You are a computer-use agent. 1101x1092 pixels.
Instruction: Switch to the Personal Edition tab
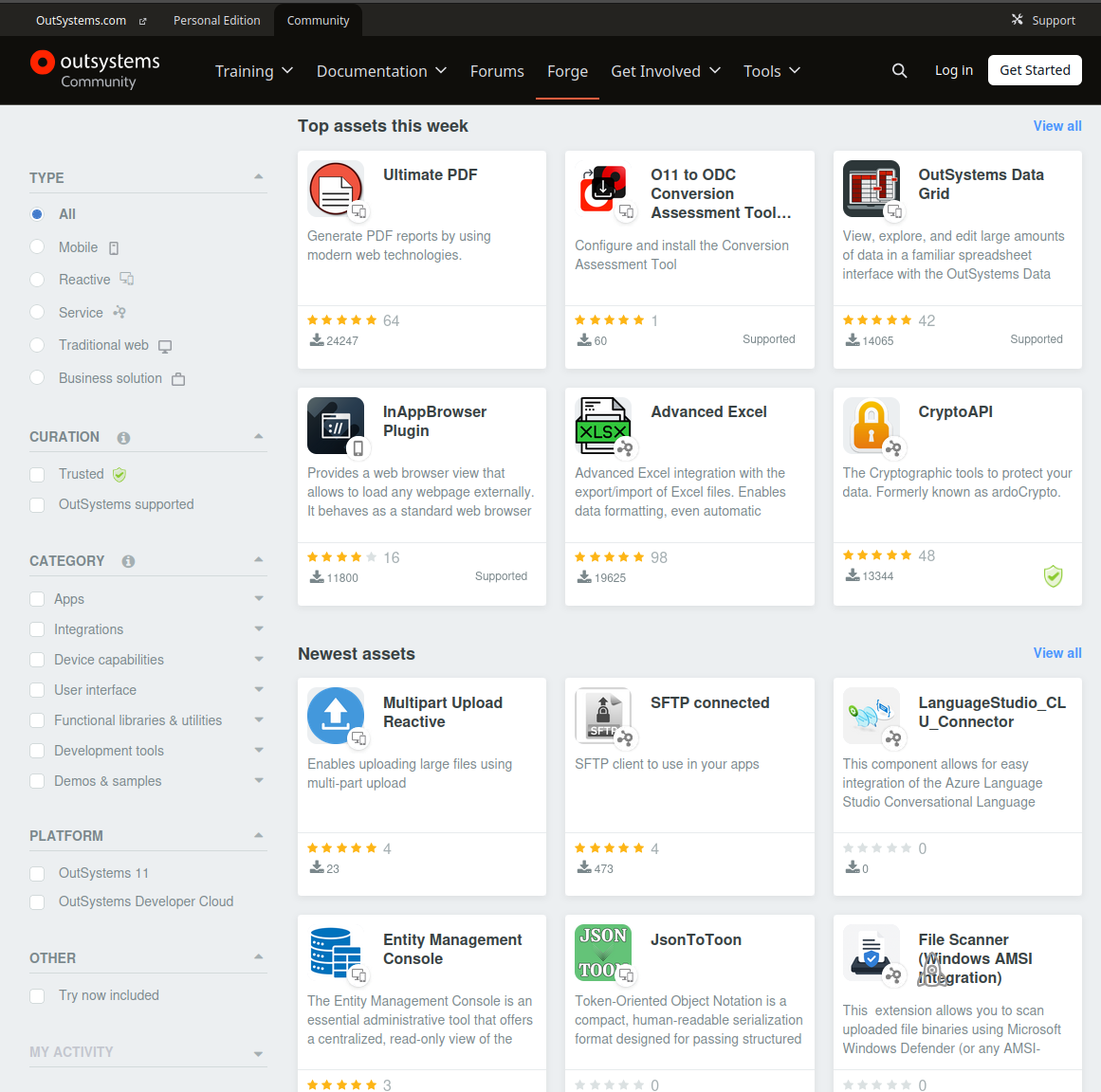[x=216, y=20]
